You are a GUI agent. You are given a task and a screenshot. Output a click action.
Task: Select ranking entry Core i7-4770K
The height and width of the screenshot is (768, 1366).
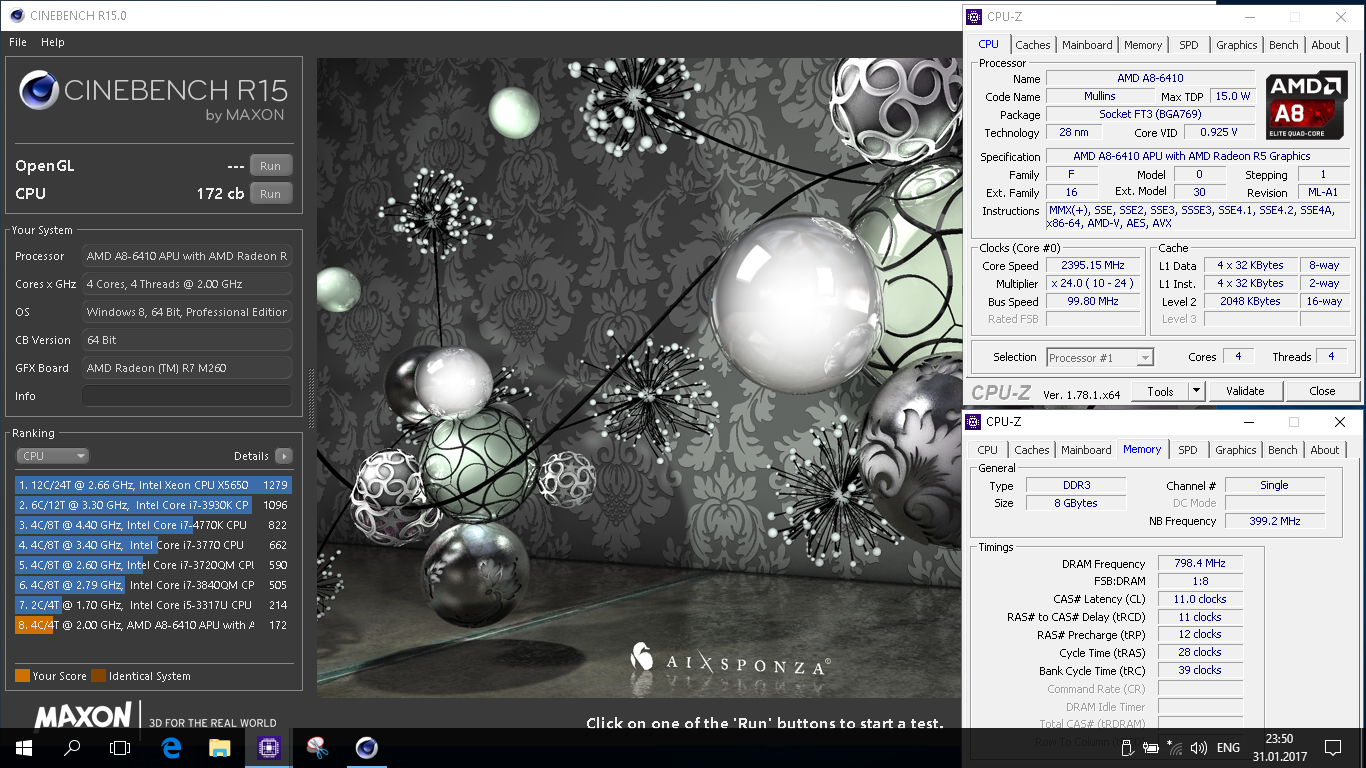154,525
